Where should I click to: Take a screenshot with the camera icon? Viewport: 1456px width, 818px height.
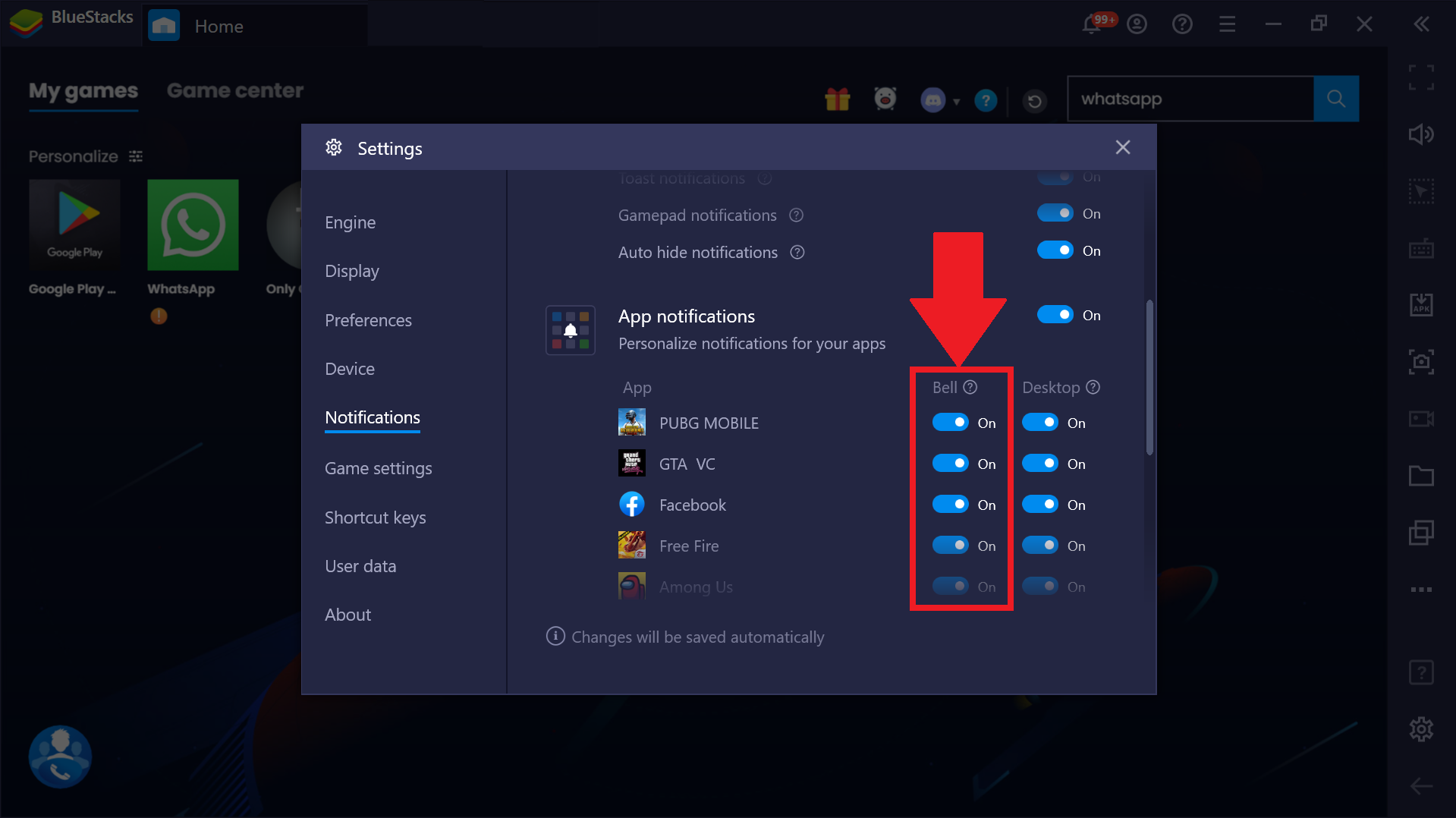tap(1421, 362)
